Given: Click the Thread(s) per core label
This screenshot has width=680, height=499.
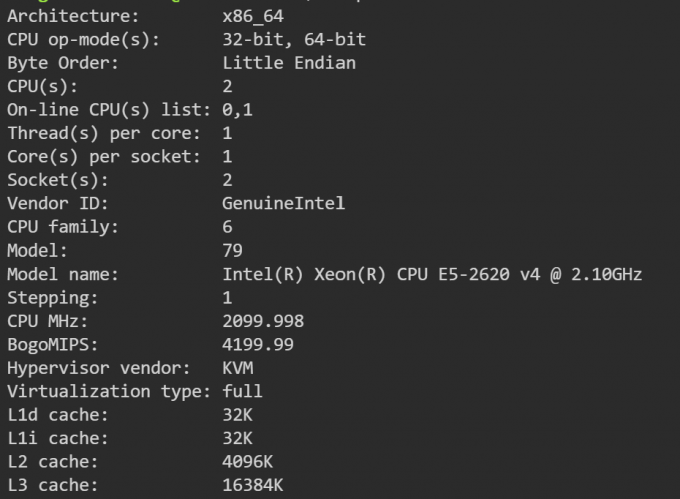Looking at the screenshot, I should pyautogui.click(x=104, y=133).
